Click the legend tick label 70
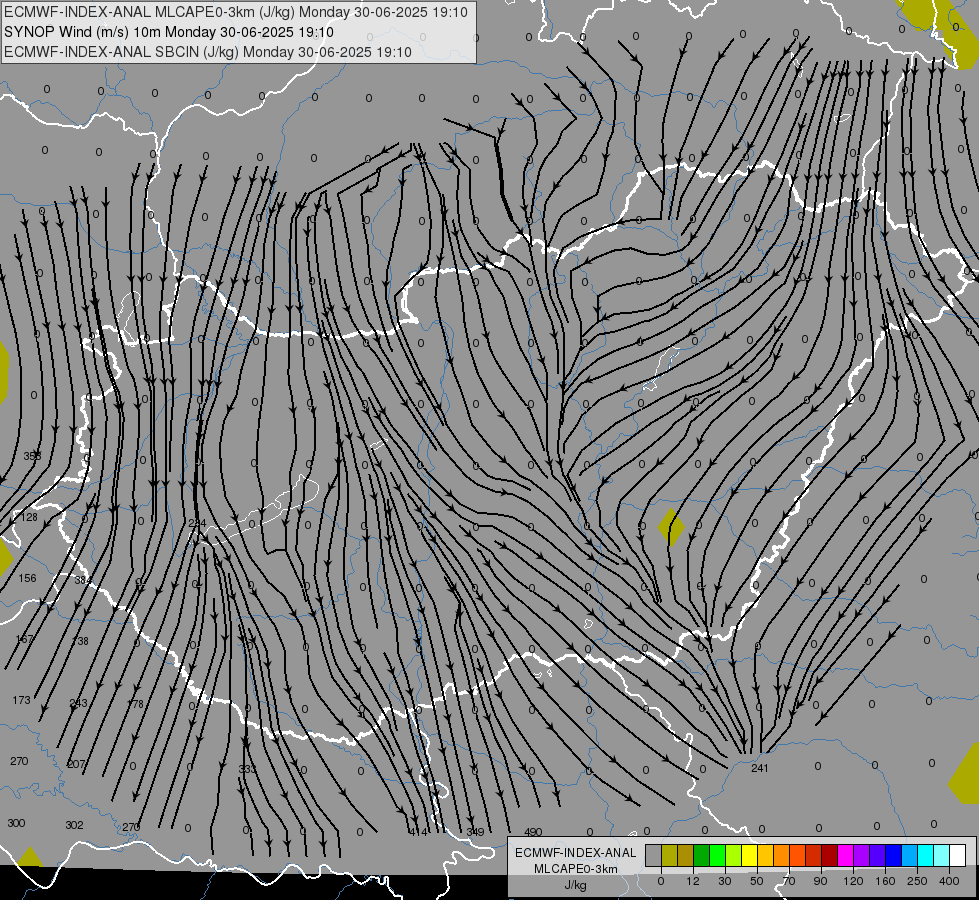 coord(789,881)
